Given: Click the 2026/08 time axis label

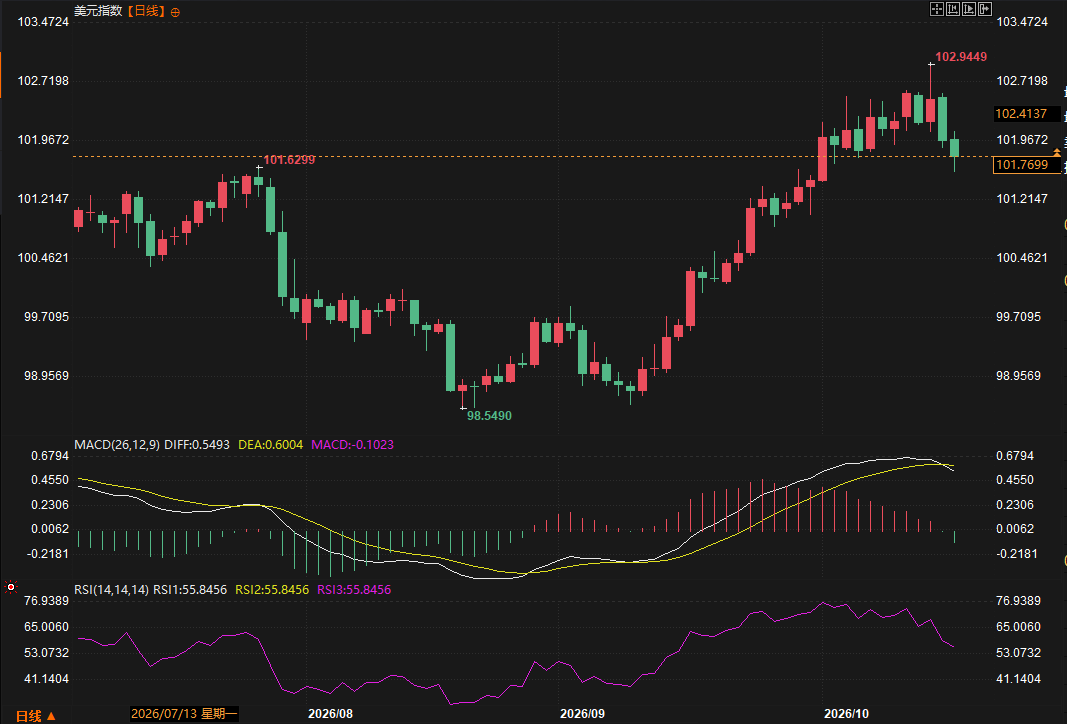Looking at the screenshot, I should [331, 713].
